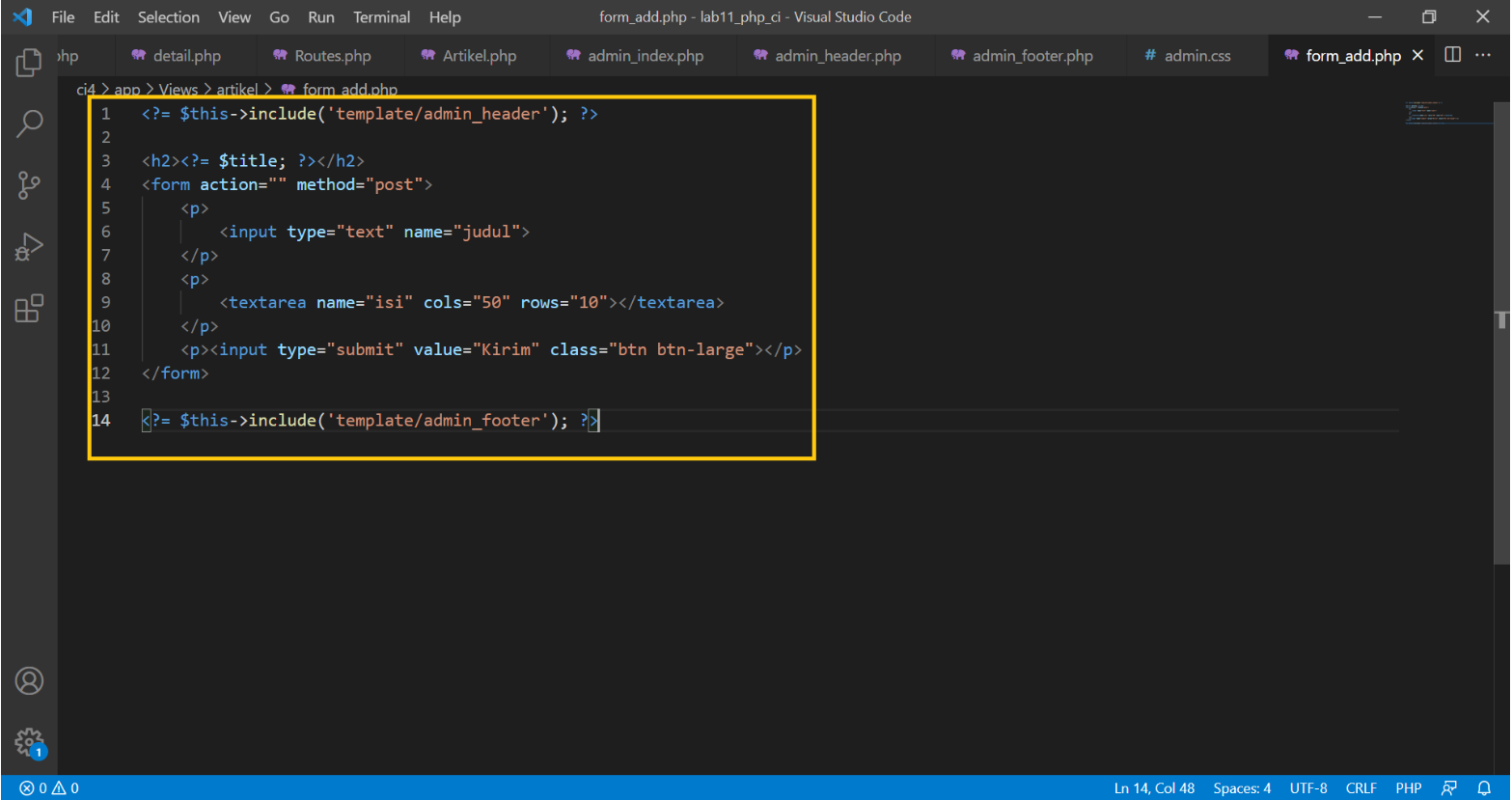Open the notifications bell in the status bar
The height and width of the screenshot is (800, 1512).
1484,787
